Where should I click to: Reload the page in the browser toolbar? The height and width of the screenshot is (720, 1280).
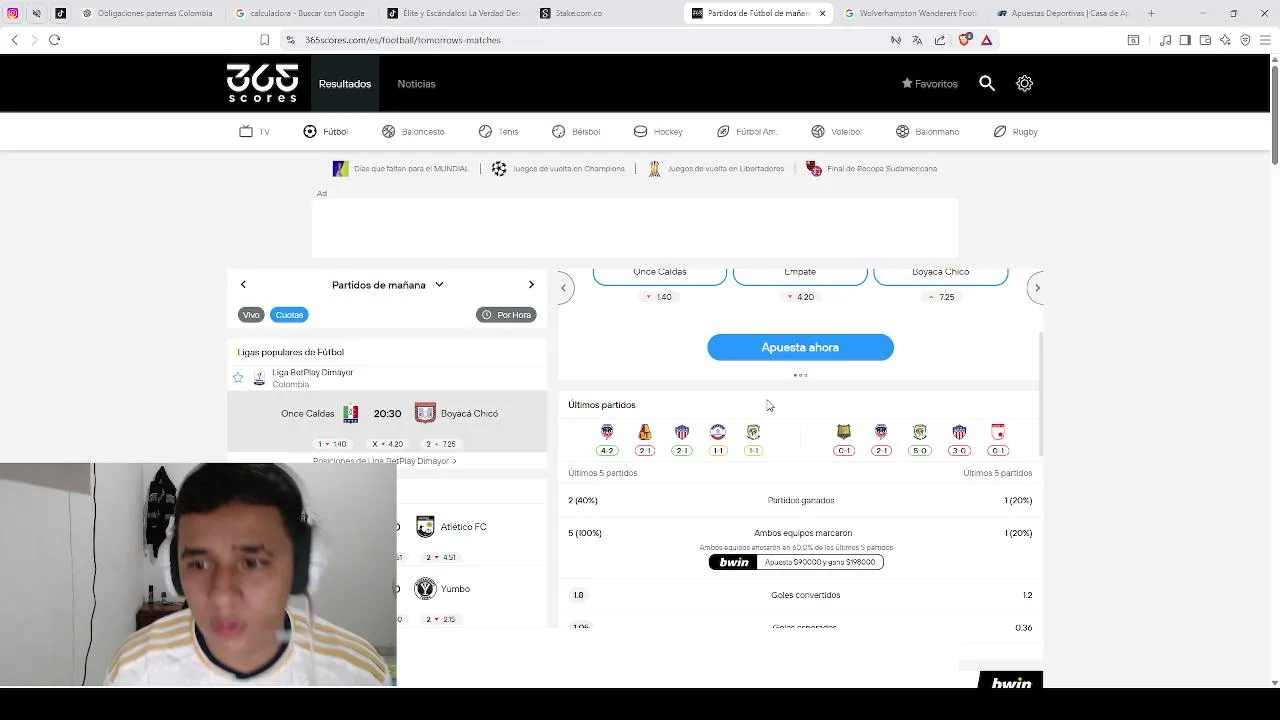pyautogui.click(x=54, y=40)
